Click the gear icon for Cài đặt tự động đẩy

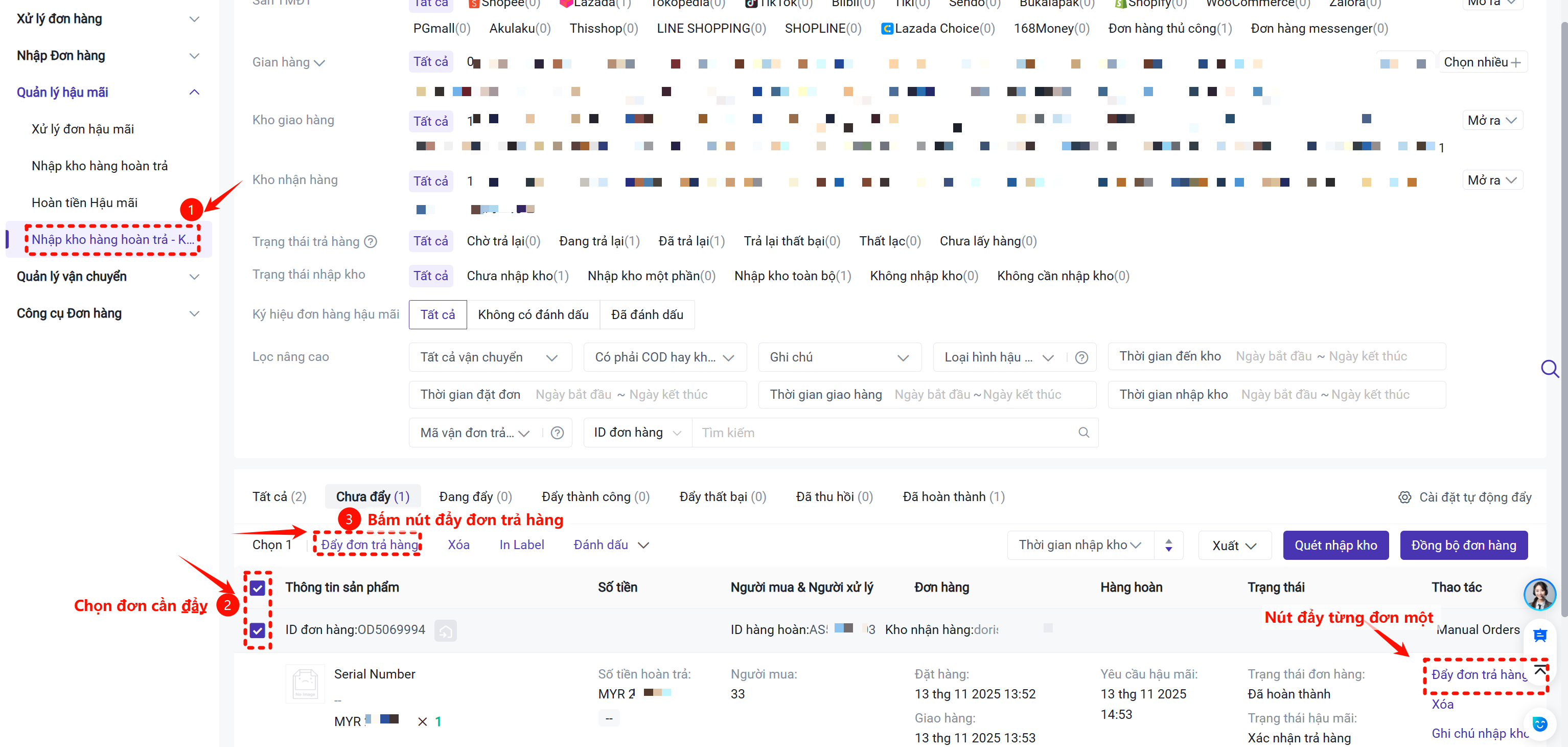click(x=1404, y=497)
